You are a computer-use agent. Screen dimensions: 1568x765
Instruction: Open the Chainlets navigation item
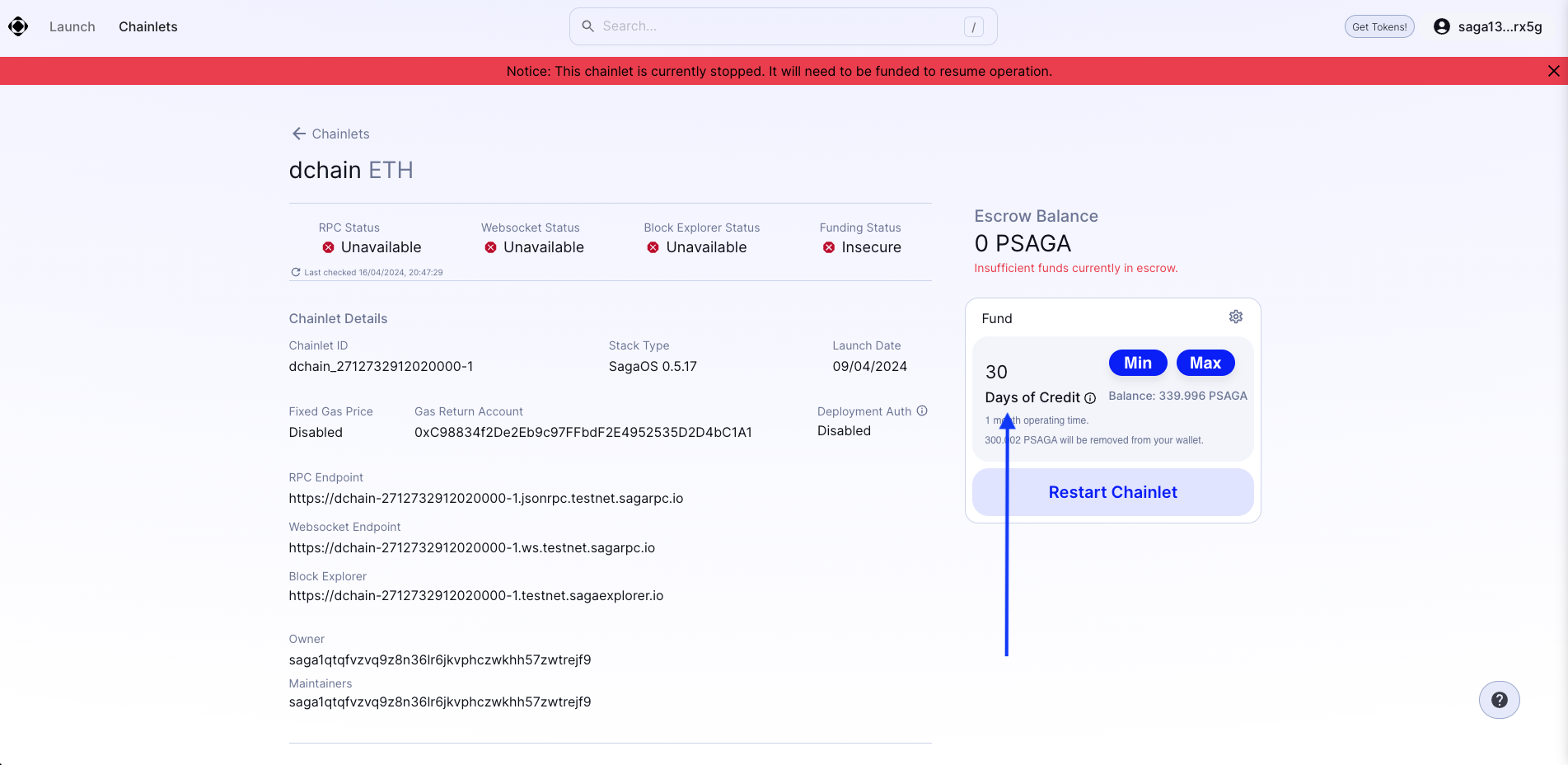click(148, 26)
